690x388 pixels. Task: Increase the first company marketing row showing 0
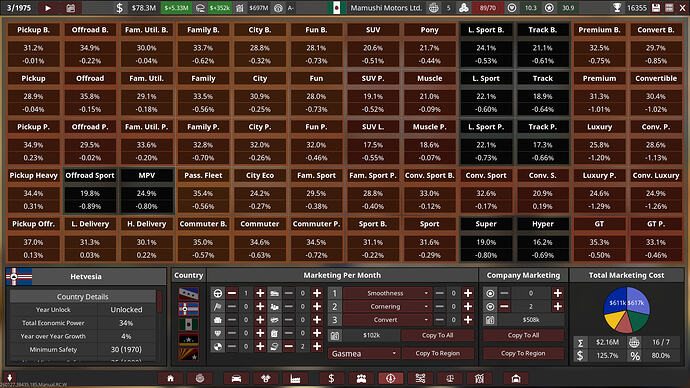[x=558, y=293]
